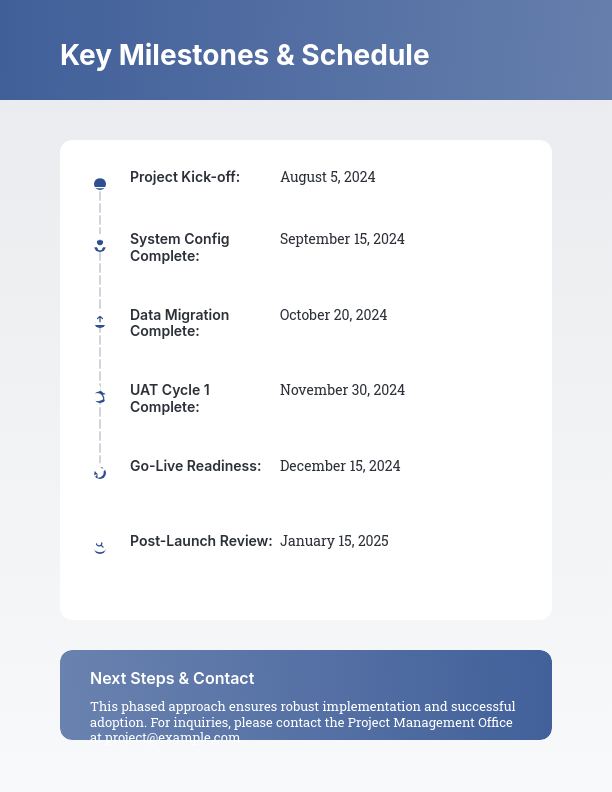Image resolution: width=612 pixels, height=792 pixels.
Task: Click the Post-Launch Review milestone icon
Action: tap(100, 547)
